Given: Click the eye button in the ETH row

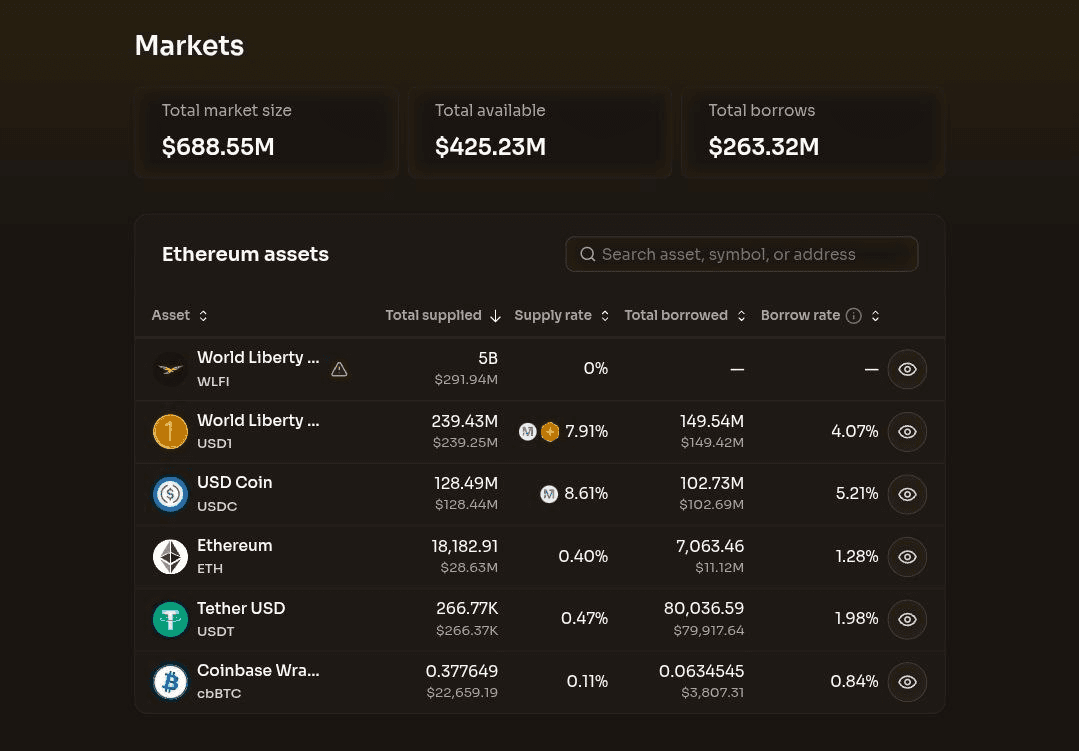Looking at the screenshot, I should click(x=907, y=556).
